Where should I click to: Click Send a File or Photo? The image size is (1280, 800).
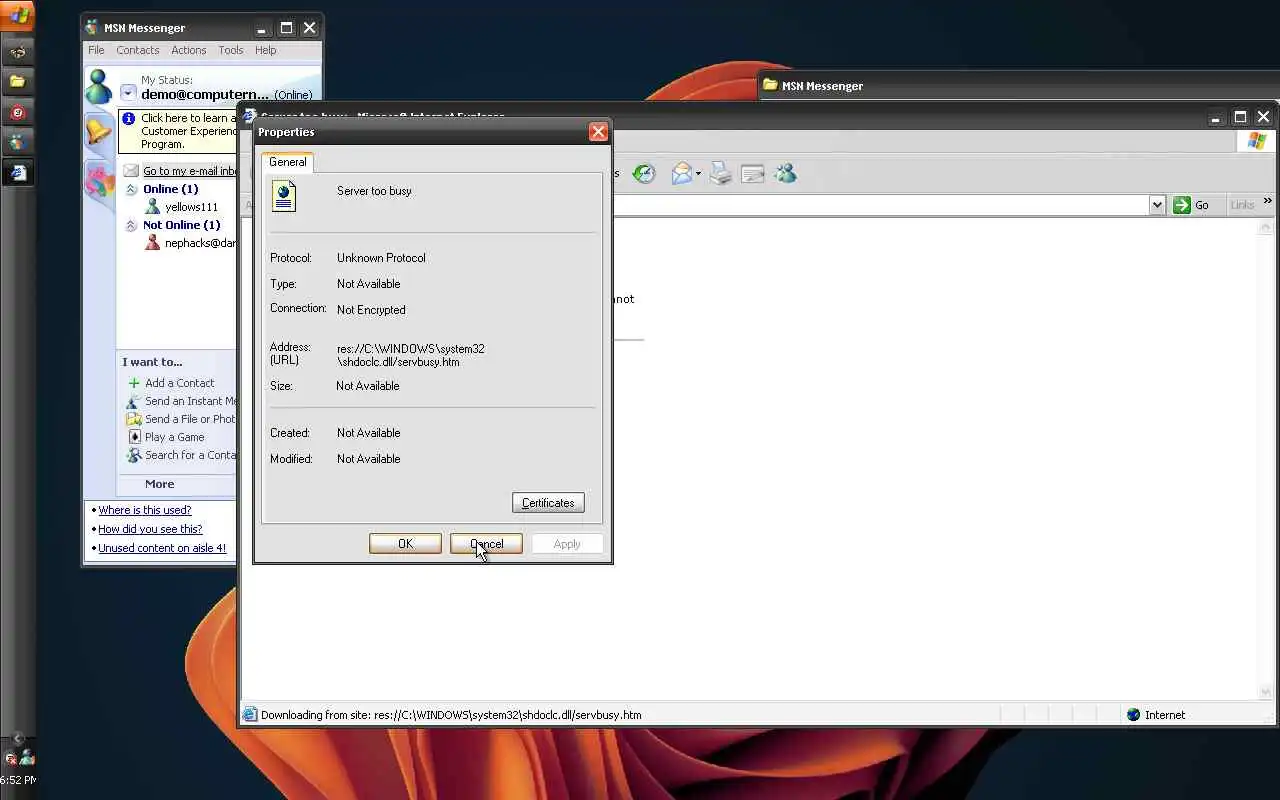tap(190, 419)
